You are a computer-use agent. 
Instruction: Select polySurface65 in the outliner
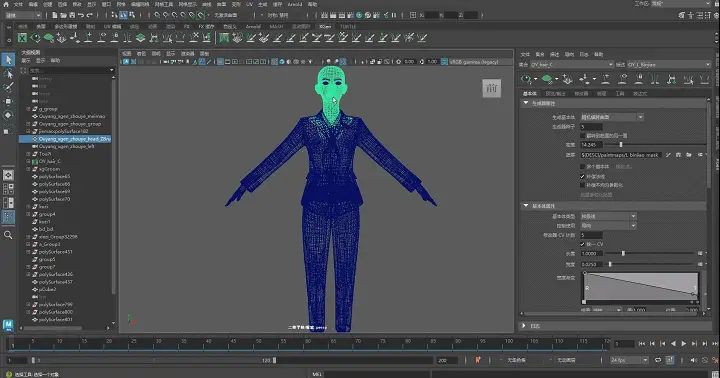[54, 176]
